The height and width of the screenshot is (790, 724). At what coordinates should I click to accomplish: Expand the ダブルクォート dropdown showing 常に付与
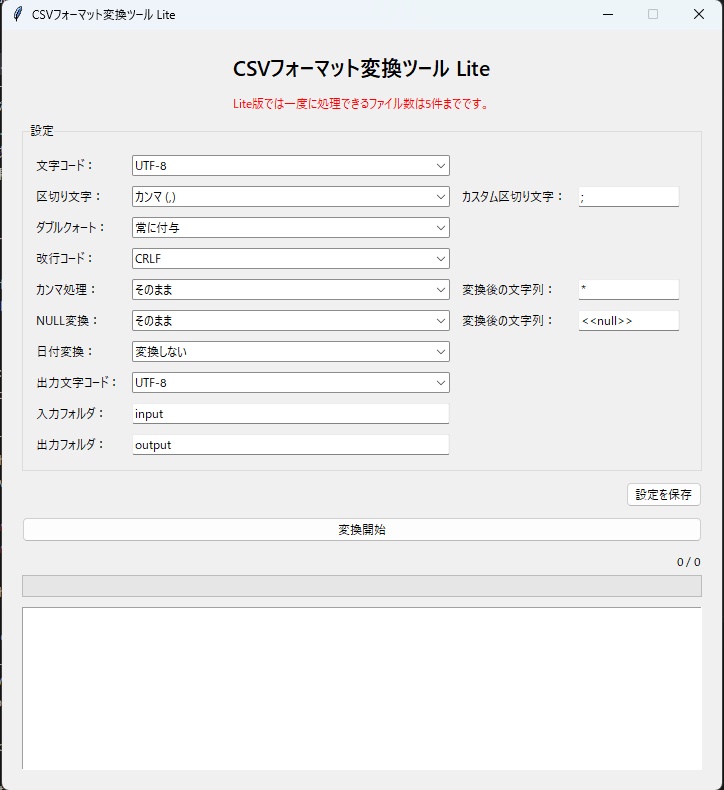click(291, 228)
